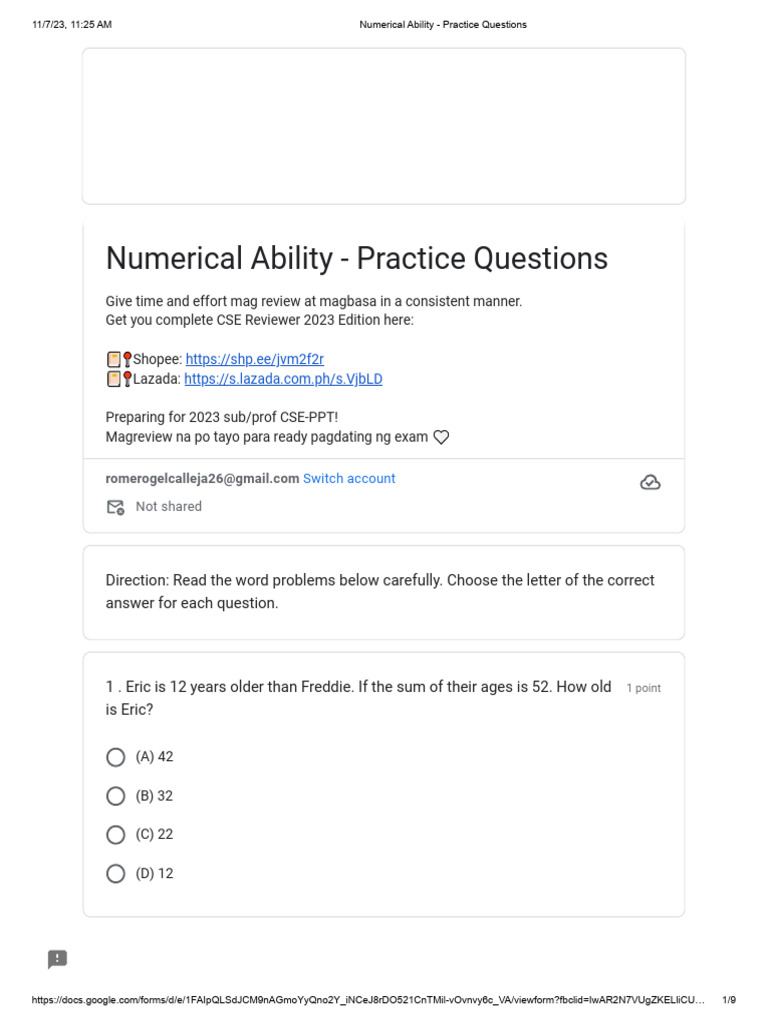The image size is (768, 1024).
Task: Open the Shopee shp.ee link
Action: (254, 359)
